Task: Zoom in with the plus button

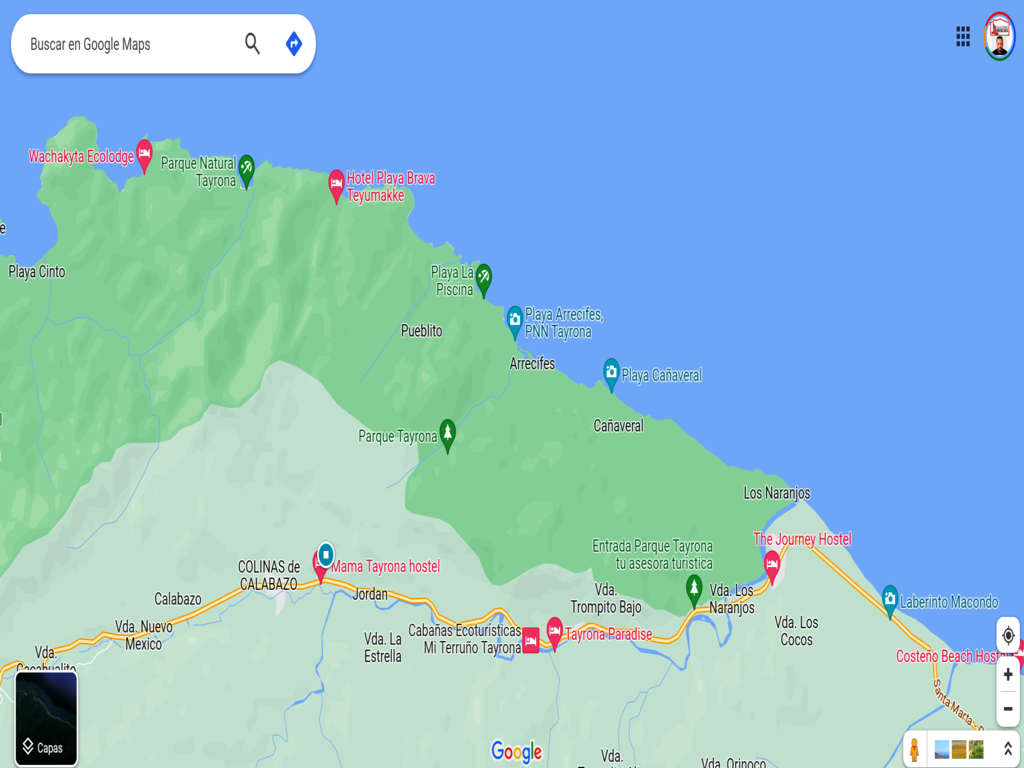Action: click(1008, 675)
